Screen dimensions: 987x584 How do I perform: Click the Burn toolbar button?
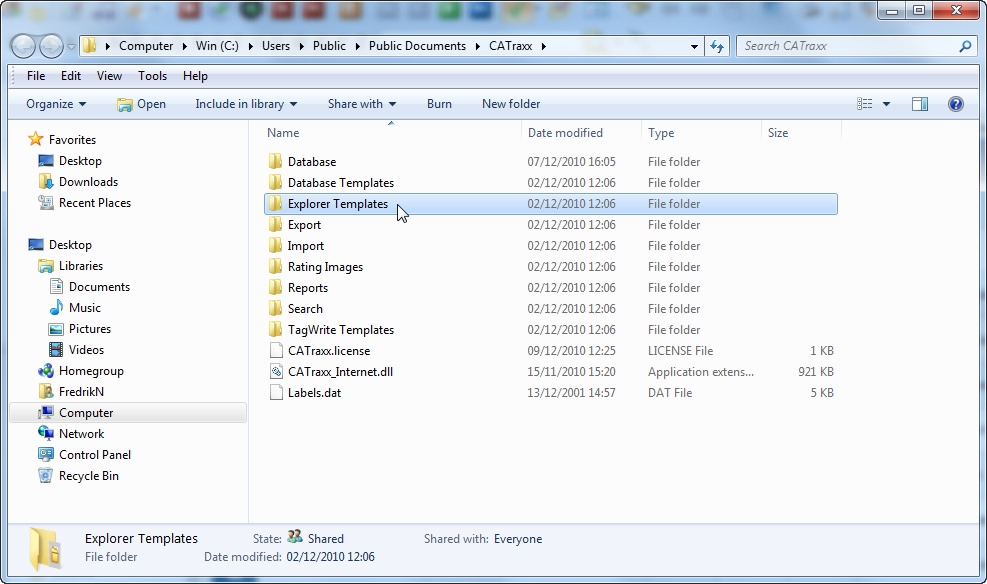(x=439, y=104)
